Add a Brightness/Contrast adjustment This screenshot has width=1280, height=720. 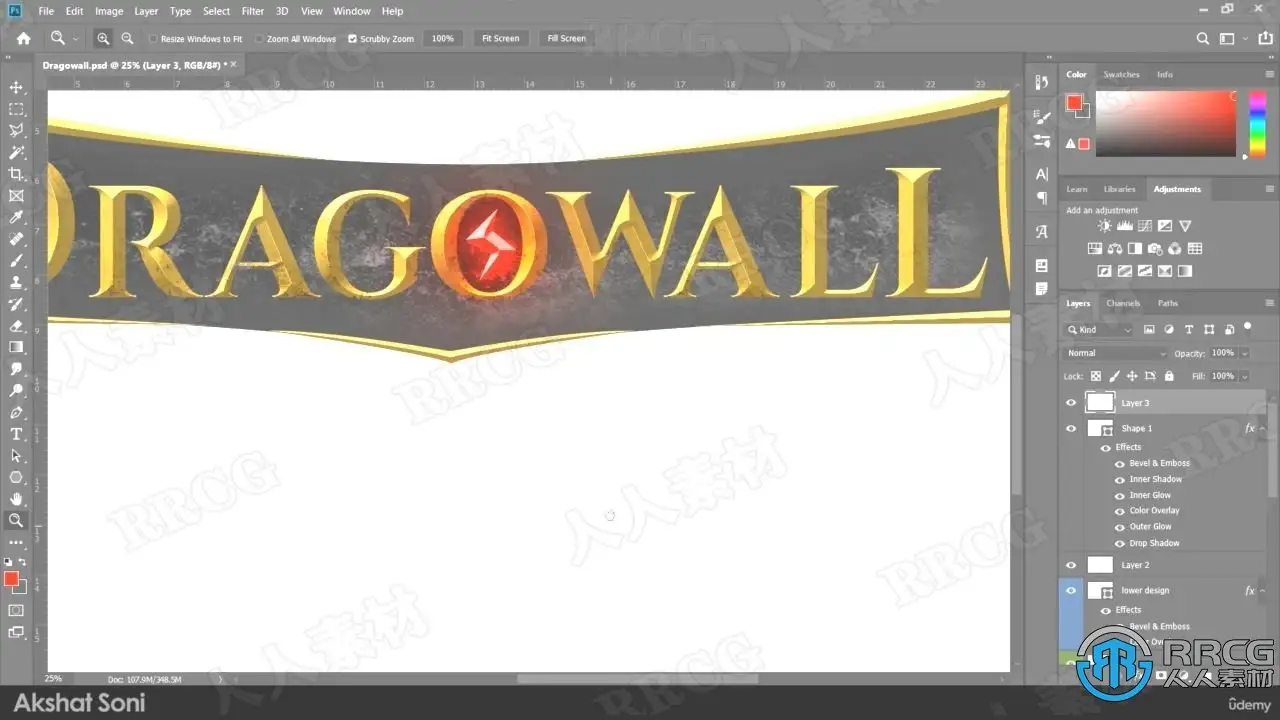tap(1104, 227)
